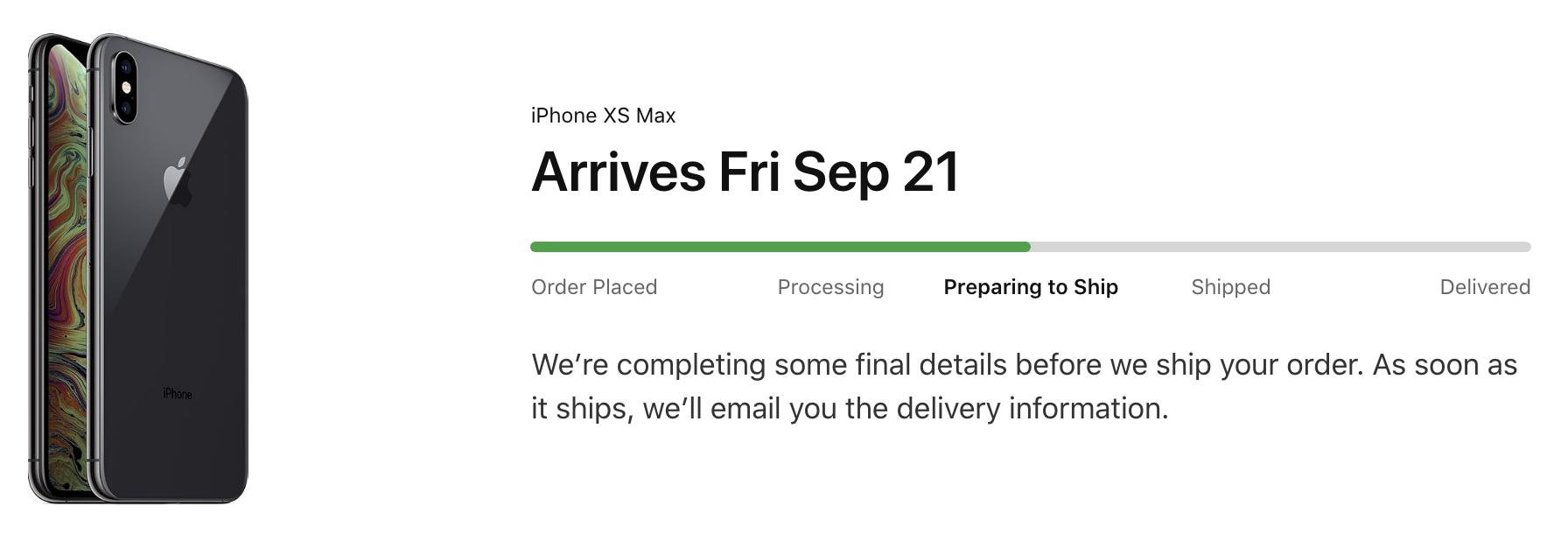Click the point where green progress ends
This screenshot has height=541, width=1568.
[1030, 247]
